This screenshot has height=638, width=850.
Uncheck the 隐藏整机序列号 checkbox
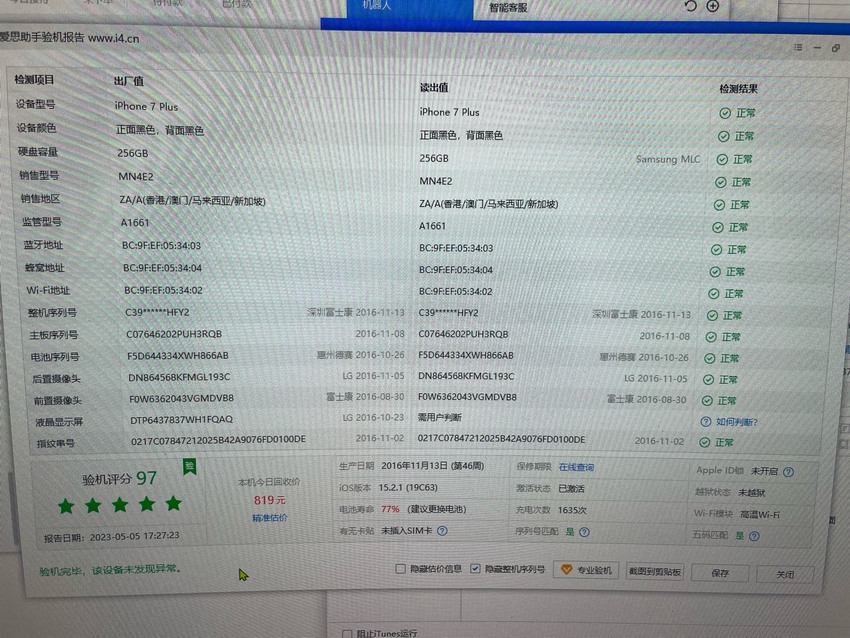475,569
